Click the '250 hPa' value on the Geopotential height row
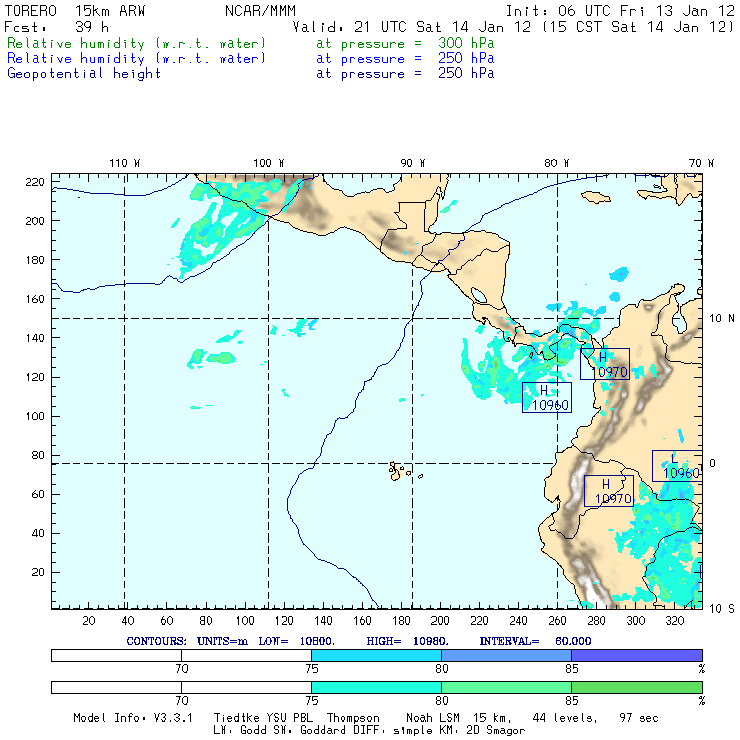The image size is (740, 740). pos(466,73)
